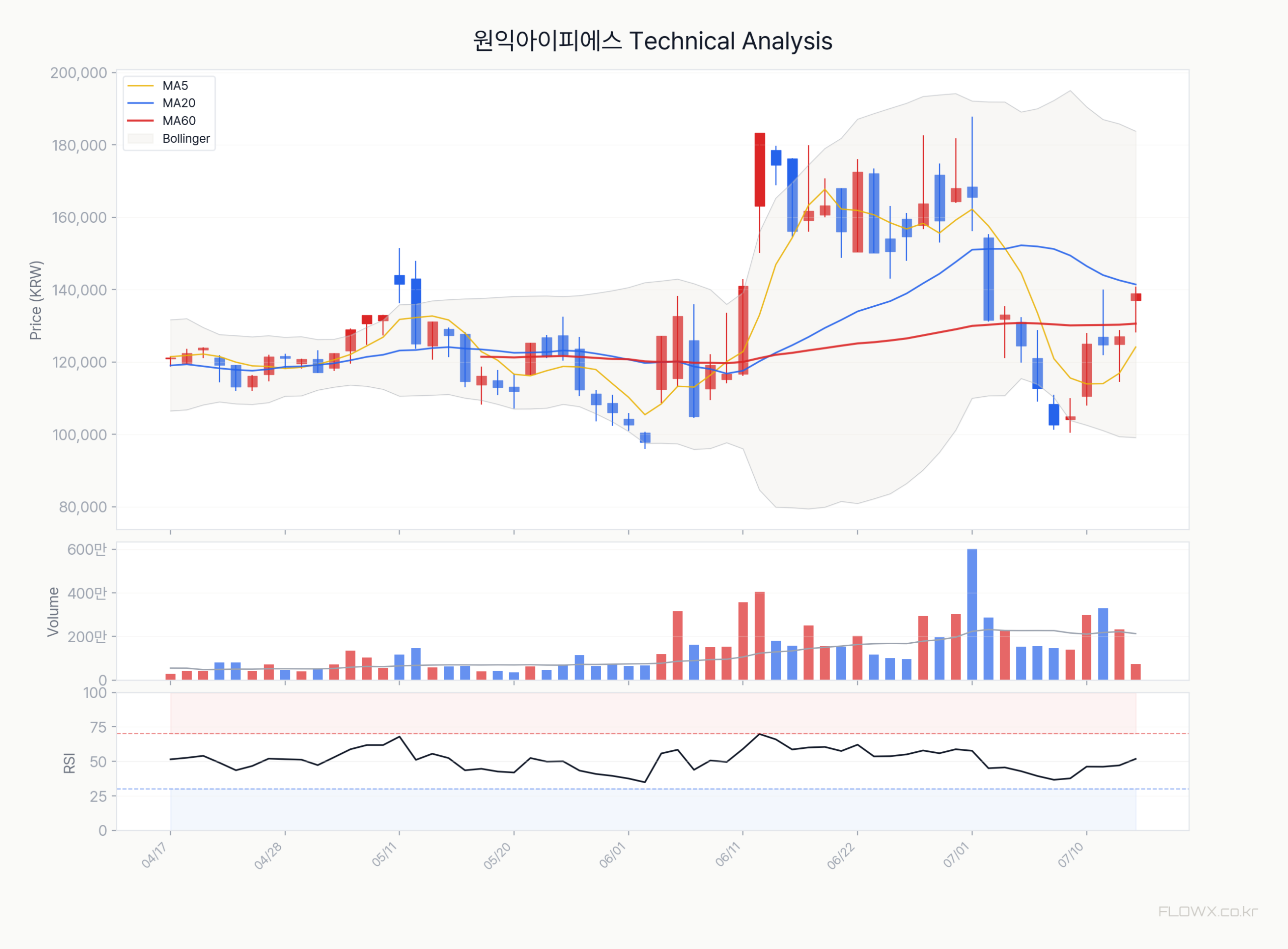Viewport: 1288px width, 949px height.
Task: Click the "Price (KRW)" axis title
Action: 36,300
